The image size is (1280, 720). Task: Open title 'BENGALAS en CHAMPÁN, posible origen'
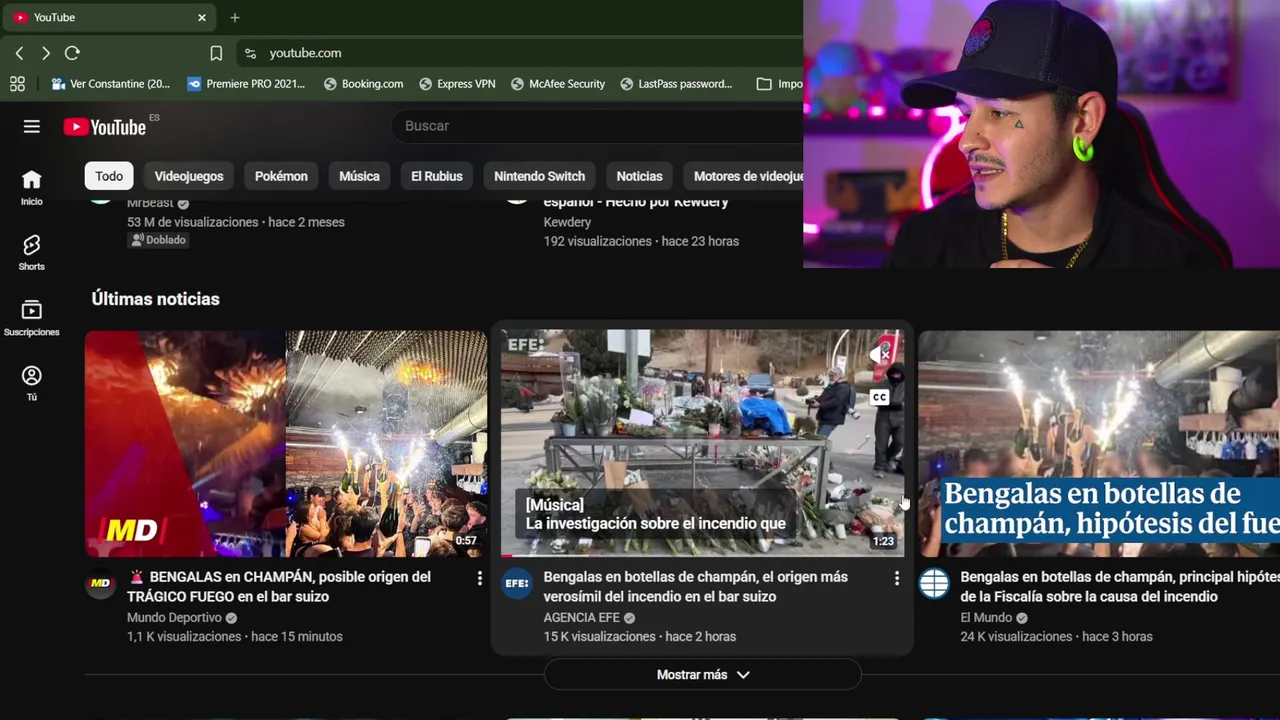279,587
